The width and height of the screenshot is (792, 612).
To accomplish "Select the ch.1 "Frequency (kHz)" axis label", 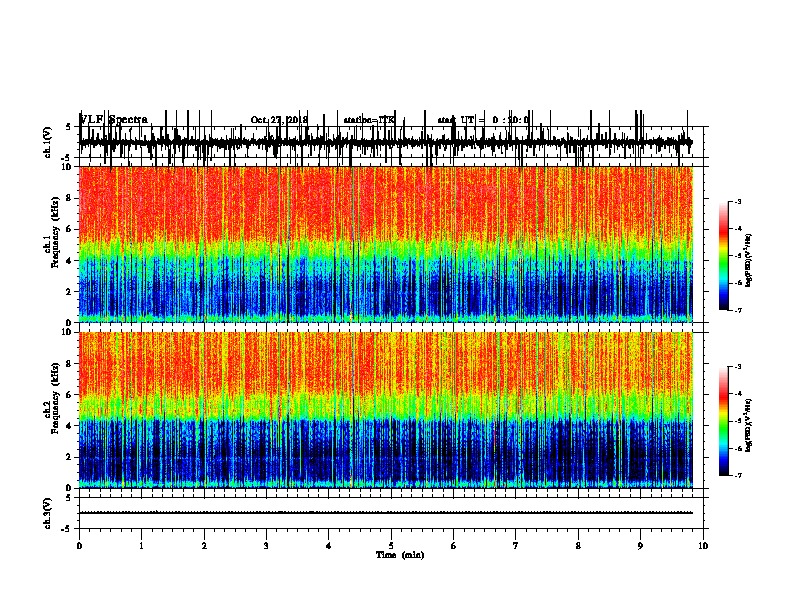I will [55, 232].
